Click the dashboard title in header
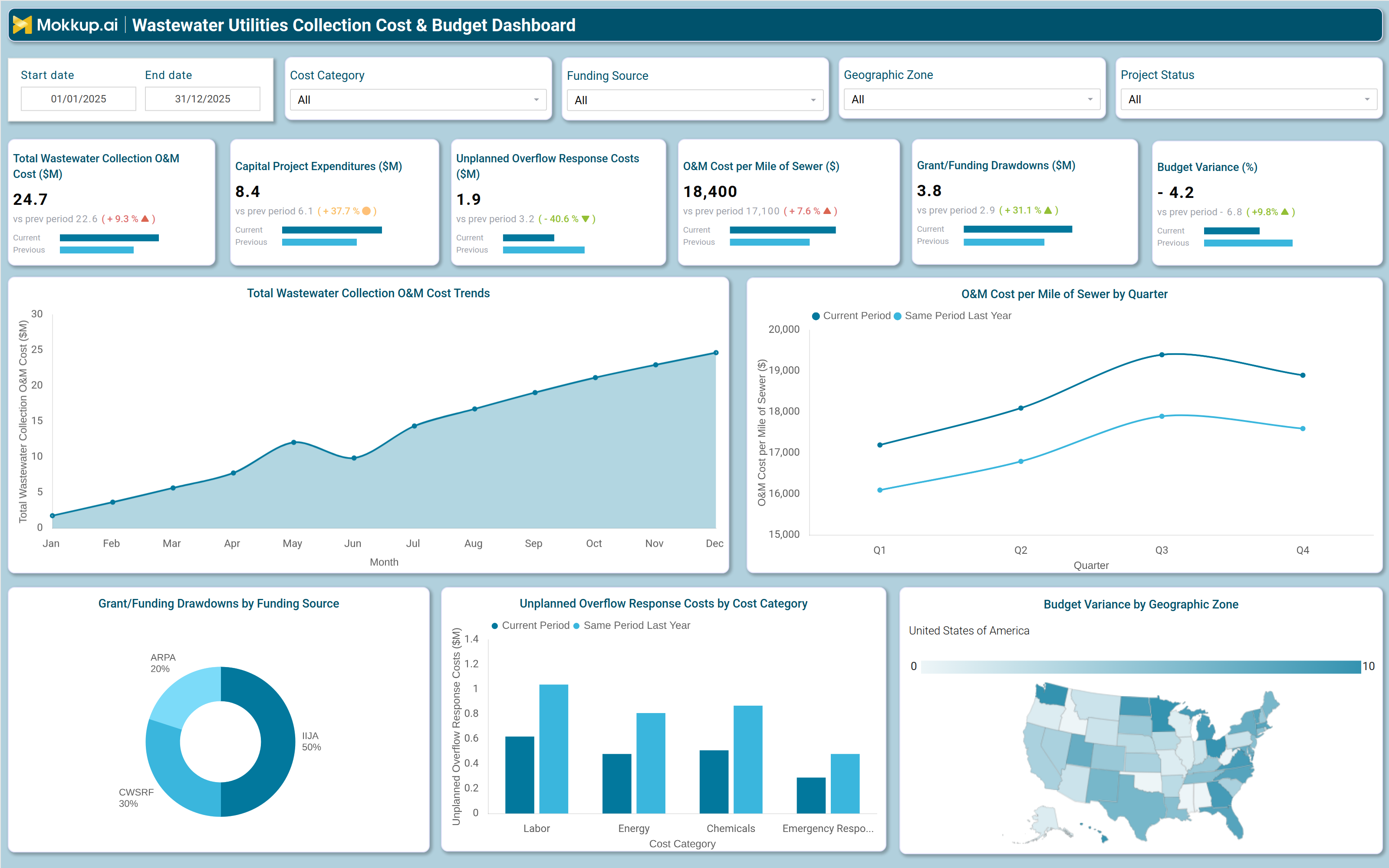This screenshot has height=868, width=1389. click(354, 25)
